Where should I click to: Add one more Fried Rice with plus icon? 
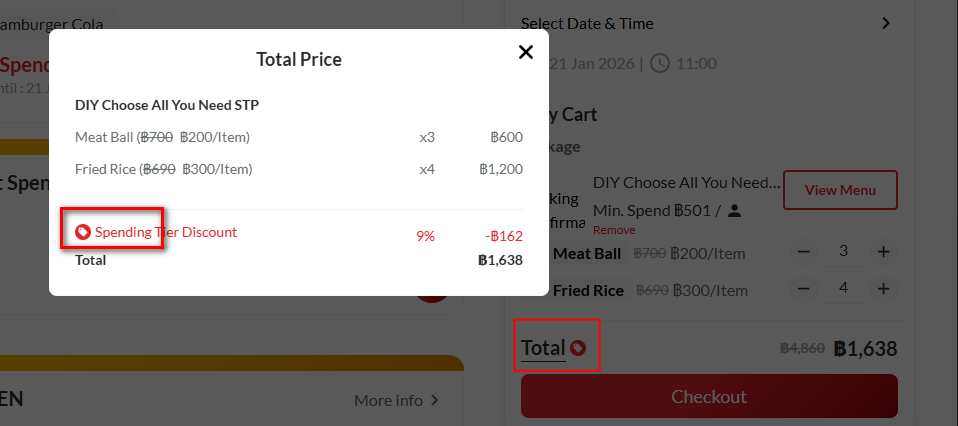click(883, 289)
